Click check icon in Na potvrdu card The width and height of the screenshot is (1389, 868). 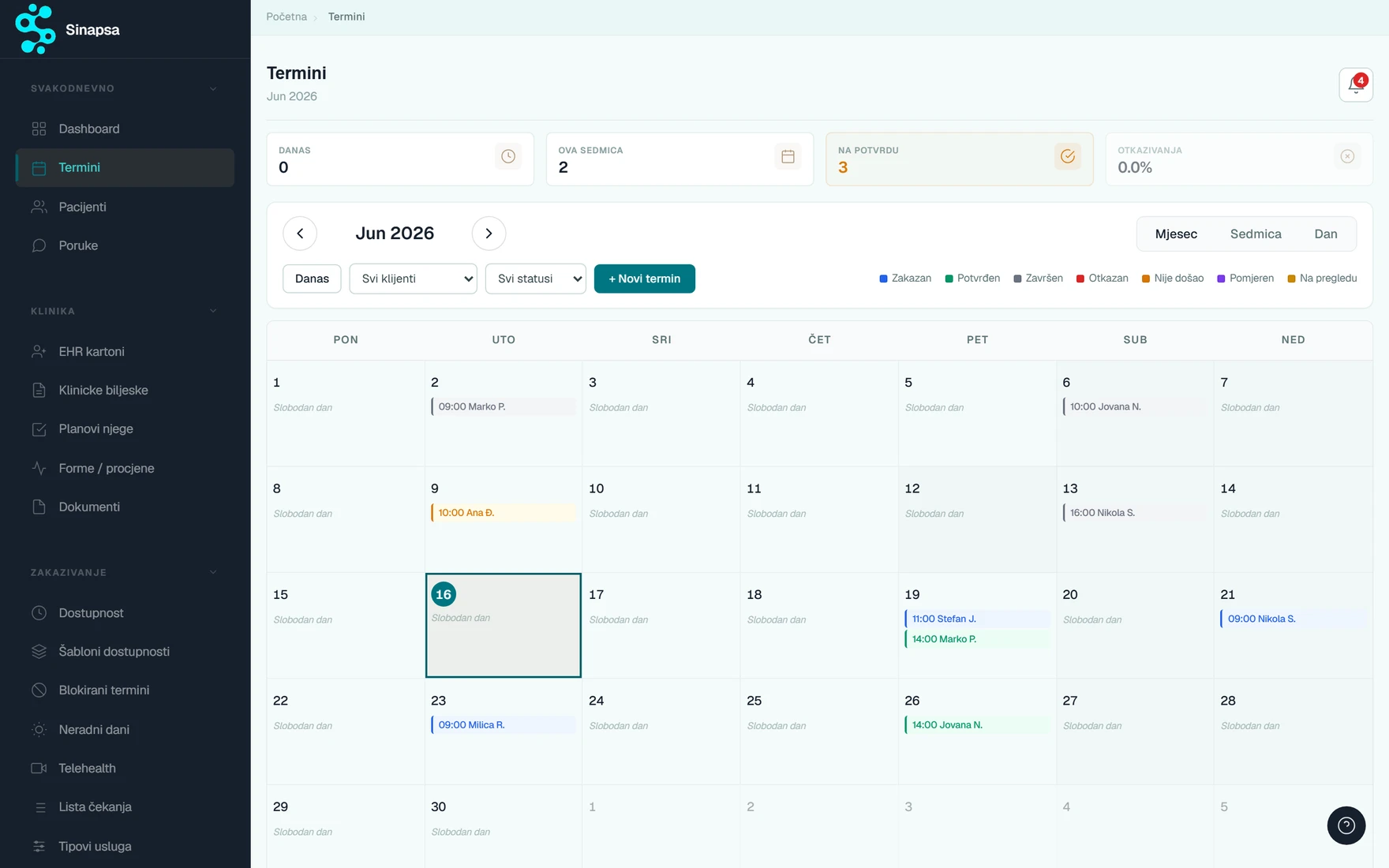[x=1068, y=156]
